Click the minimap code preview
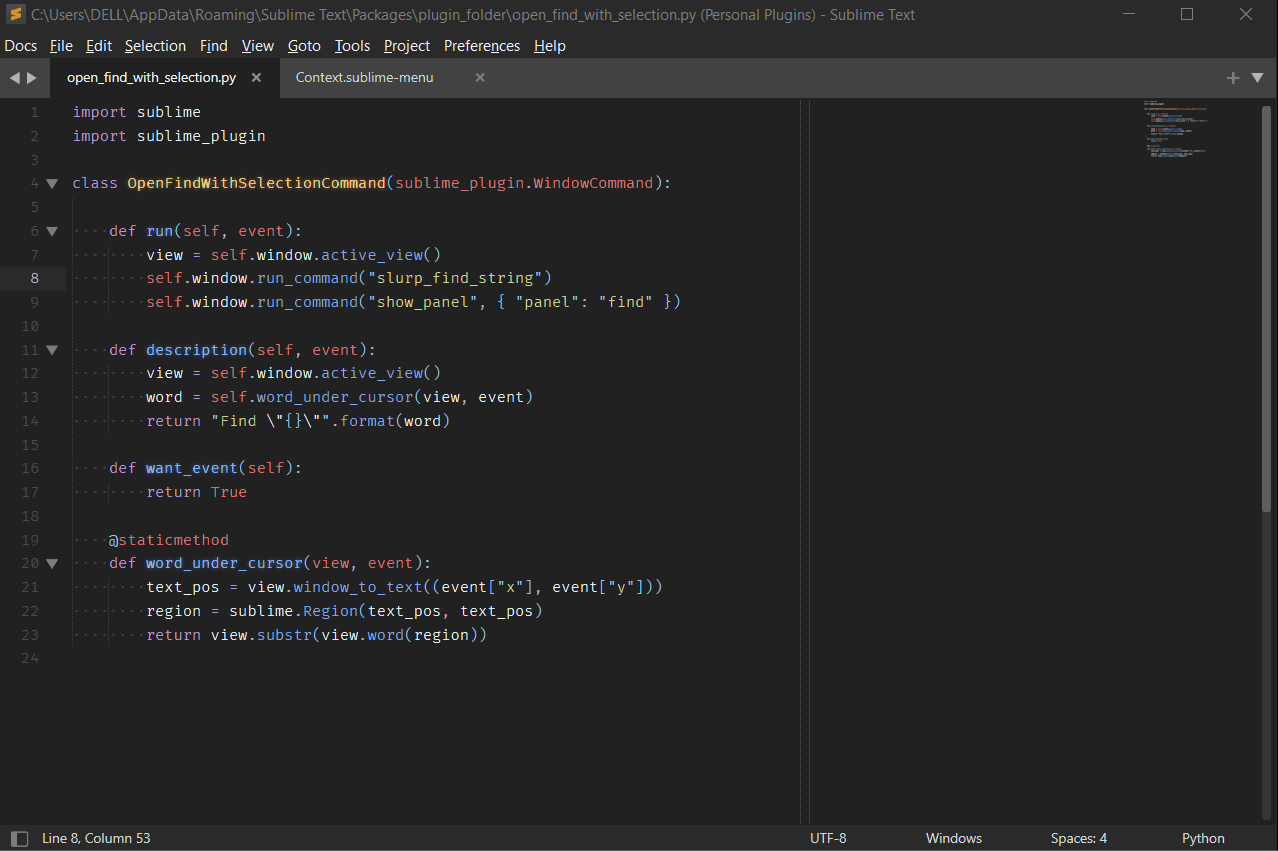 pos(1177,130)
